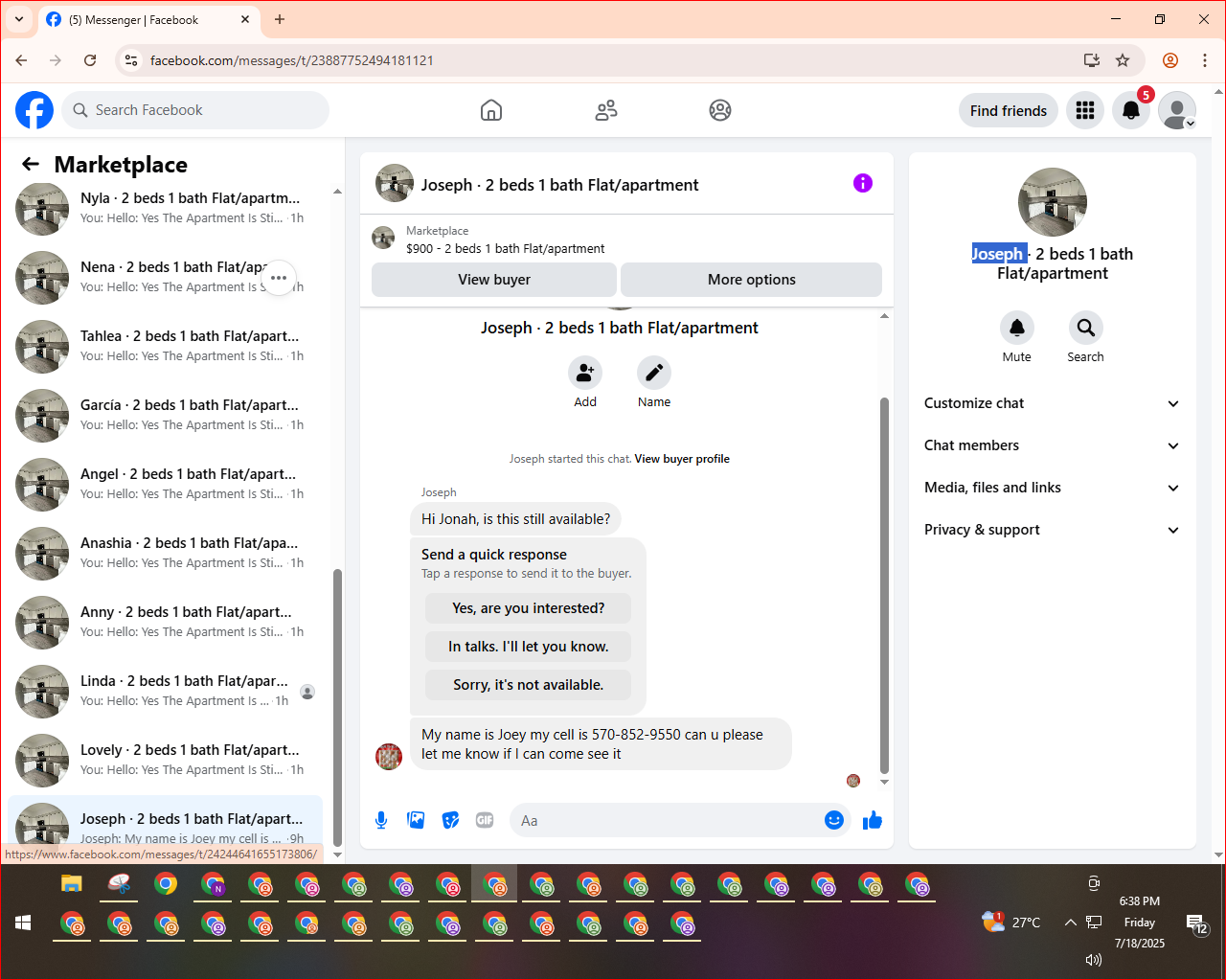Screen dimensions: 1226x980
Task: Click the Joseph profile picture in right panel
Action: pyautogui.click(x=1053, y=202)
